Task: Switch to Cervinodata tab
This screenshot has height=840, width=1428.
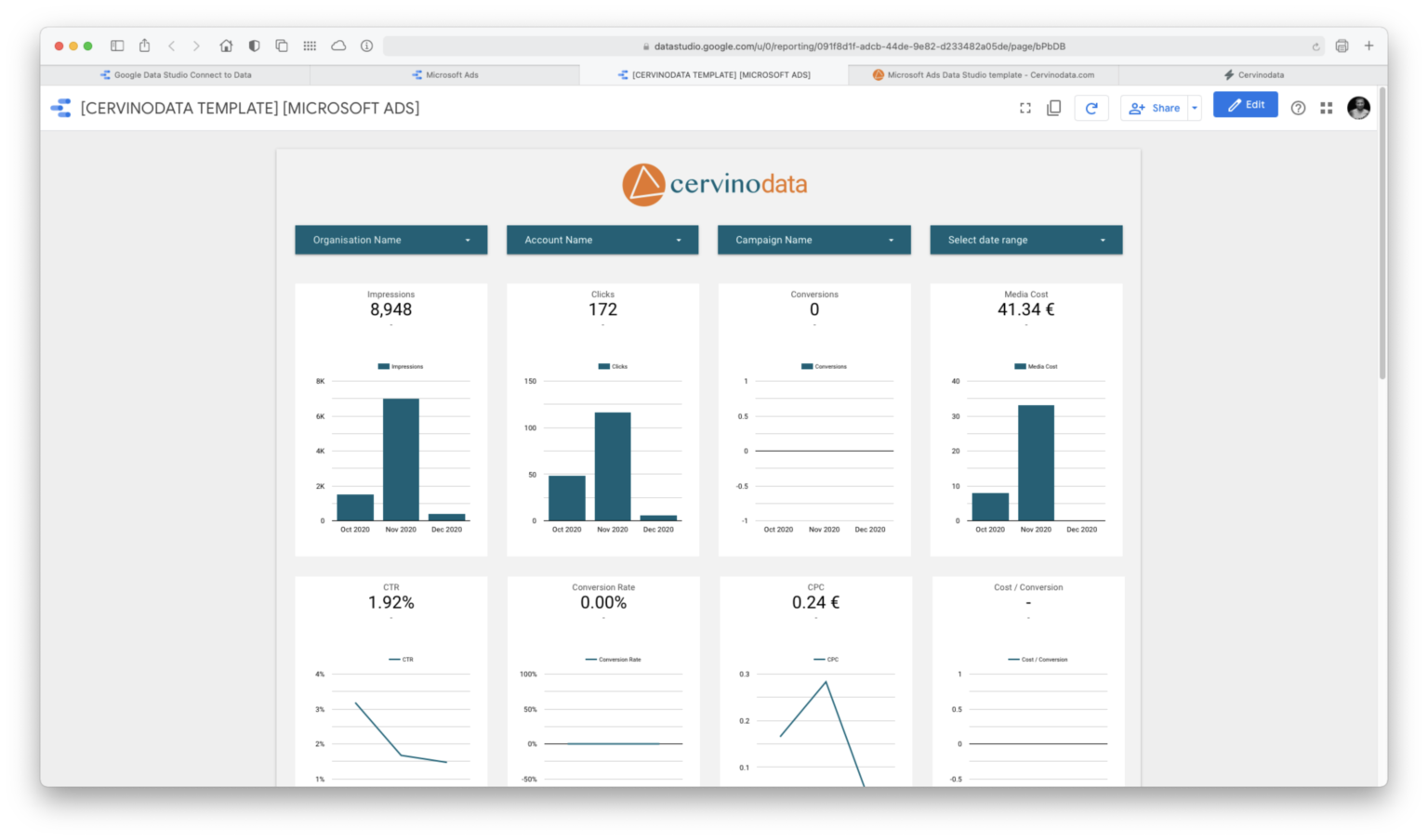Action: (x=1253, y=75)
